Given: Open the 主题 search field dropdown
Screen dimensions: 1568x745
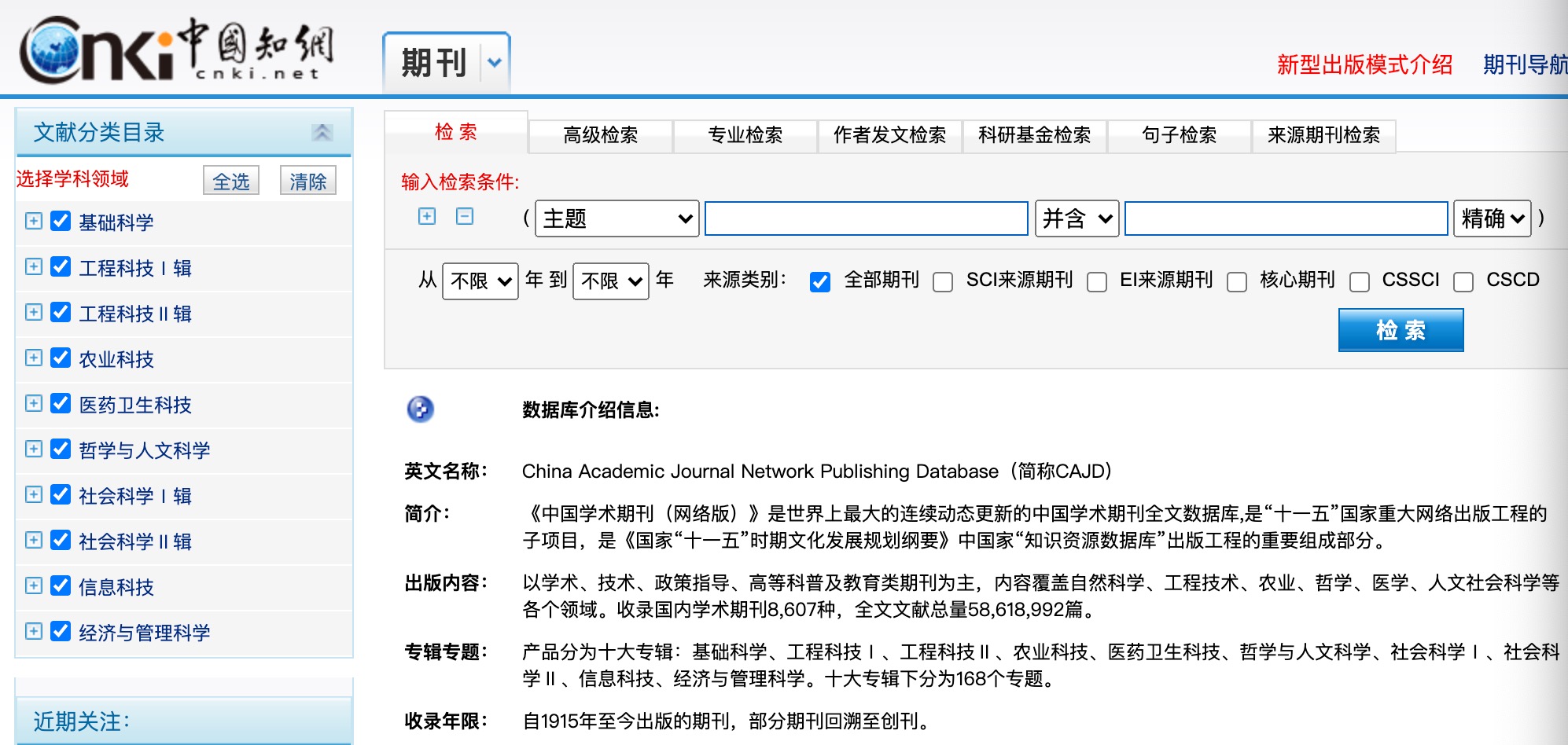Looking at the screenshot, I should point(617,218).
